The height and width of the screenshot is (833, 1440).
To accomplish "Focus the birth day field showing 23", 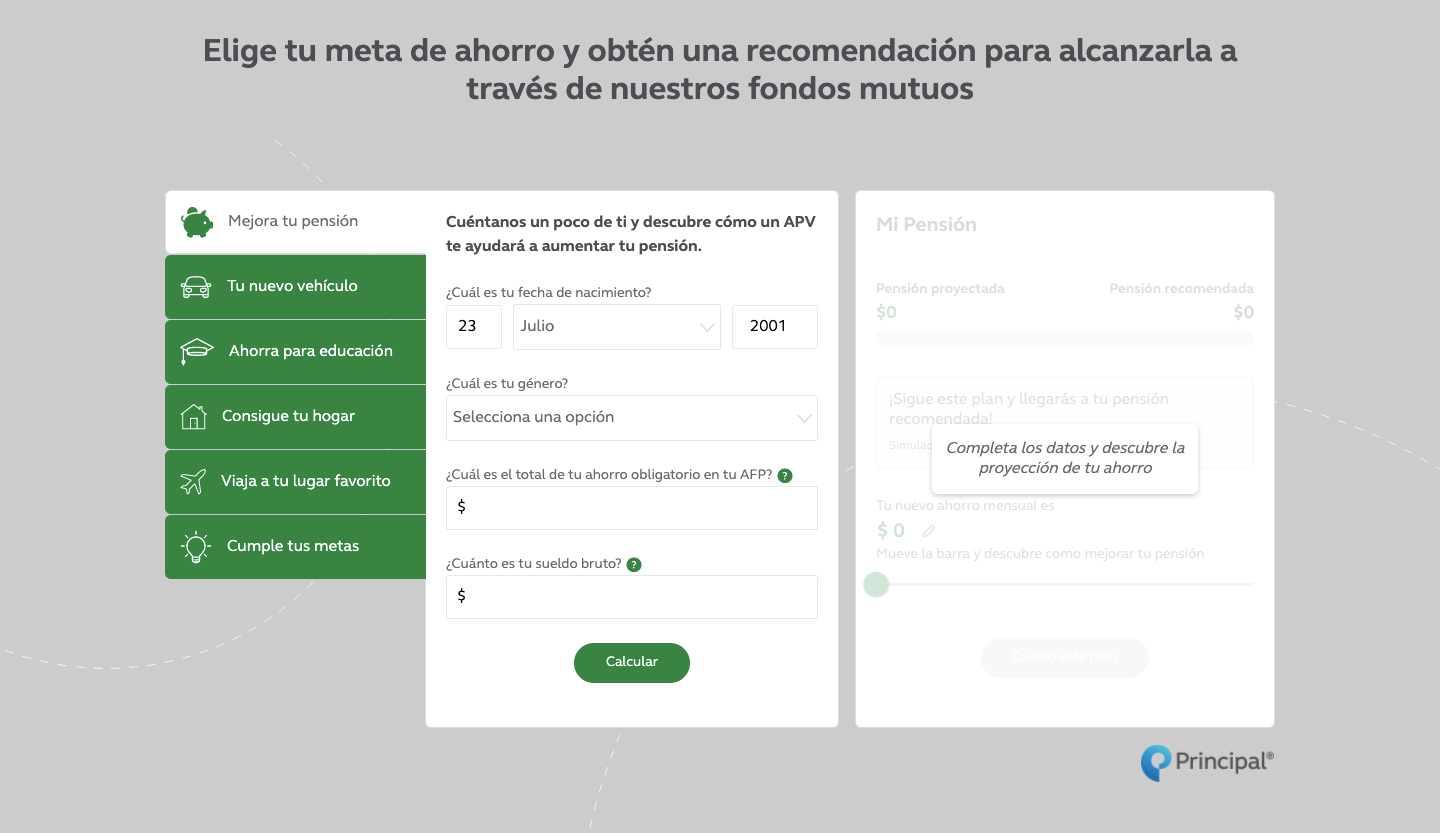I will coord(473,327).
